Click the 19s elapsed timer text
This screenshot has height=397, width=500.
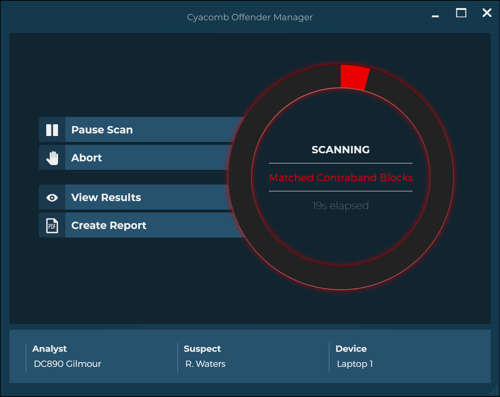pos(340,206)
